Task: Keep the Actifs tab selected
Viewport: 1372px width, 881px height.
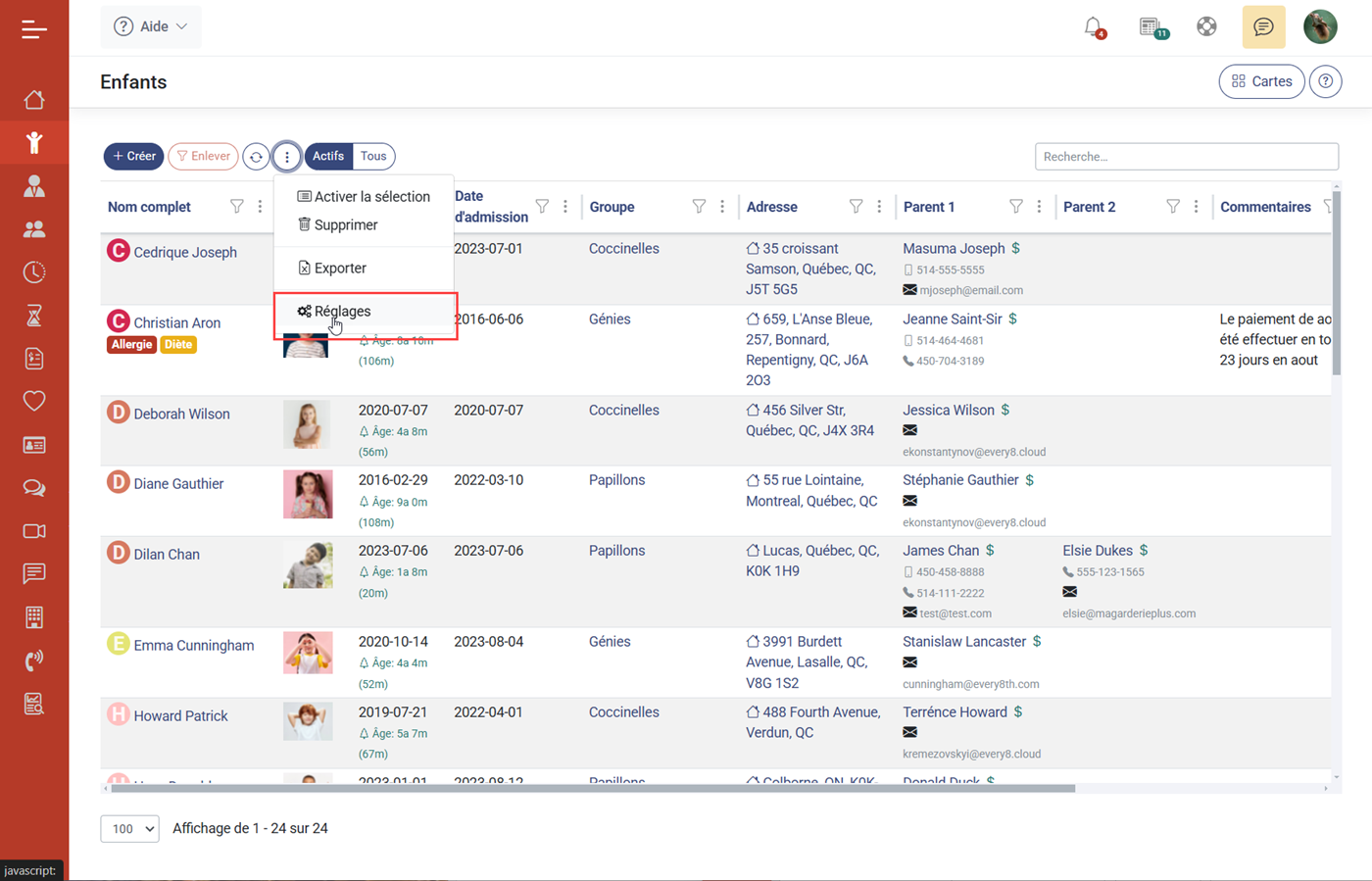Action: point(327,156)
